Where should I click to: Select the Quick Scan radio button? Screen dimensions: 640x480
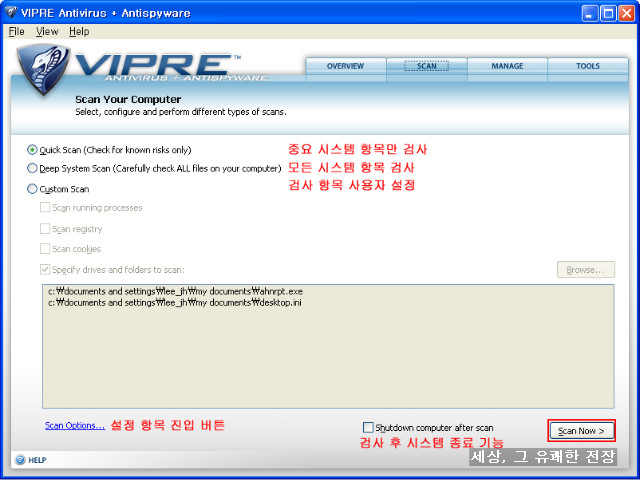(x=32, y=150)
